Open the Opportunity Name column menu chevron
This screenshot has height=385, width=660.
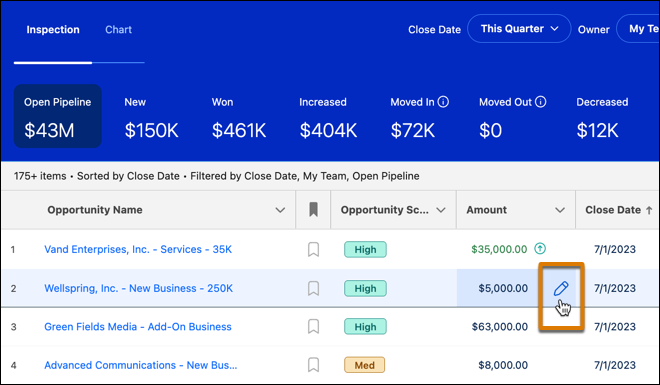[x=280, y=210]
